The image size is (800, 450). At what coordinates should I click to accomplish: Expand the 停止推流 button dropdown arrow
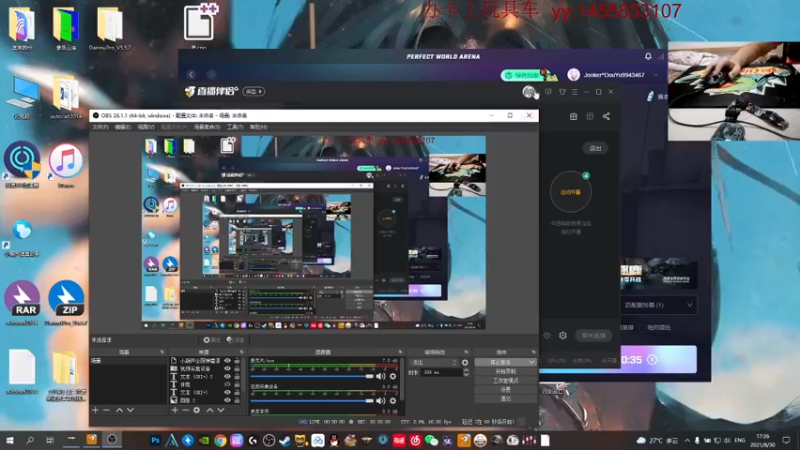point(531,362)
